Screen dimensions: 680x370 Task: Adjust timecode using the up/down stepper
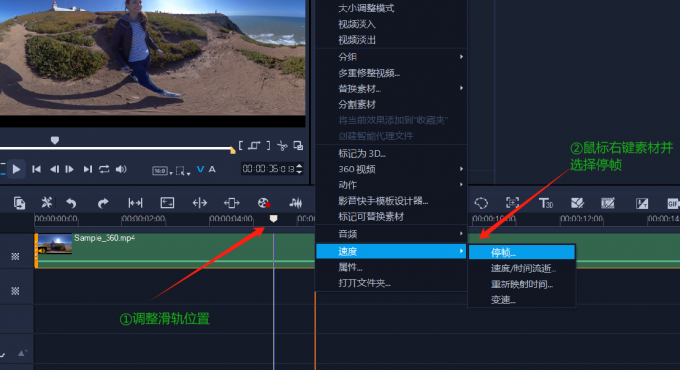[299, 169]
